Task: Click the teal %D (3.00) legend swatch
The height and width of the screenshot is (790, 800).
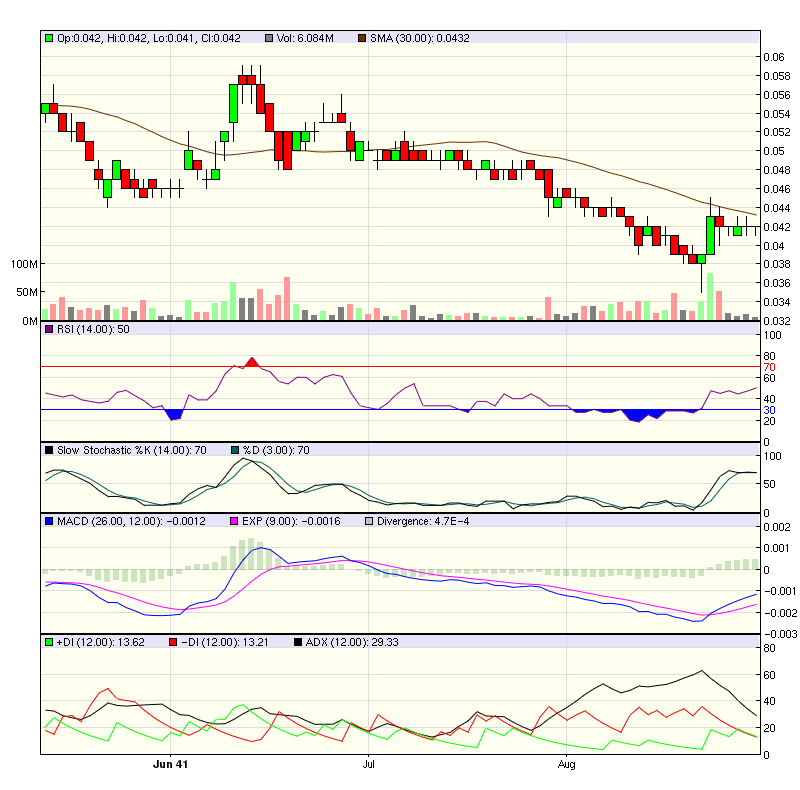Action: point(235,450)
